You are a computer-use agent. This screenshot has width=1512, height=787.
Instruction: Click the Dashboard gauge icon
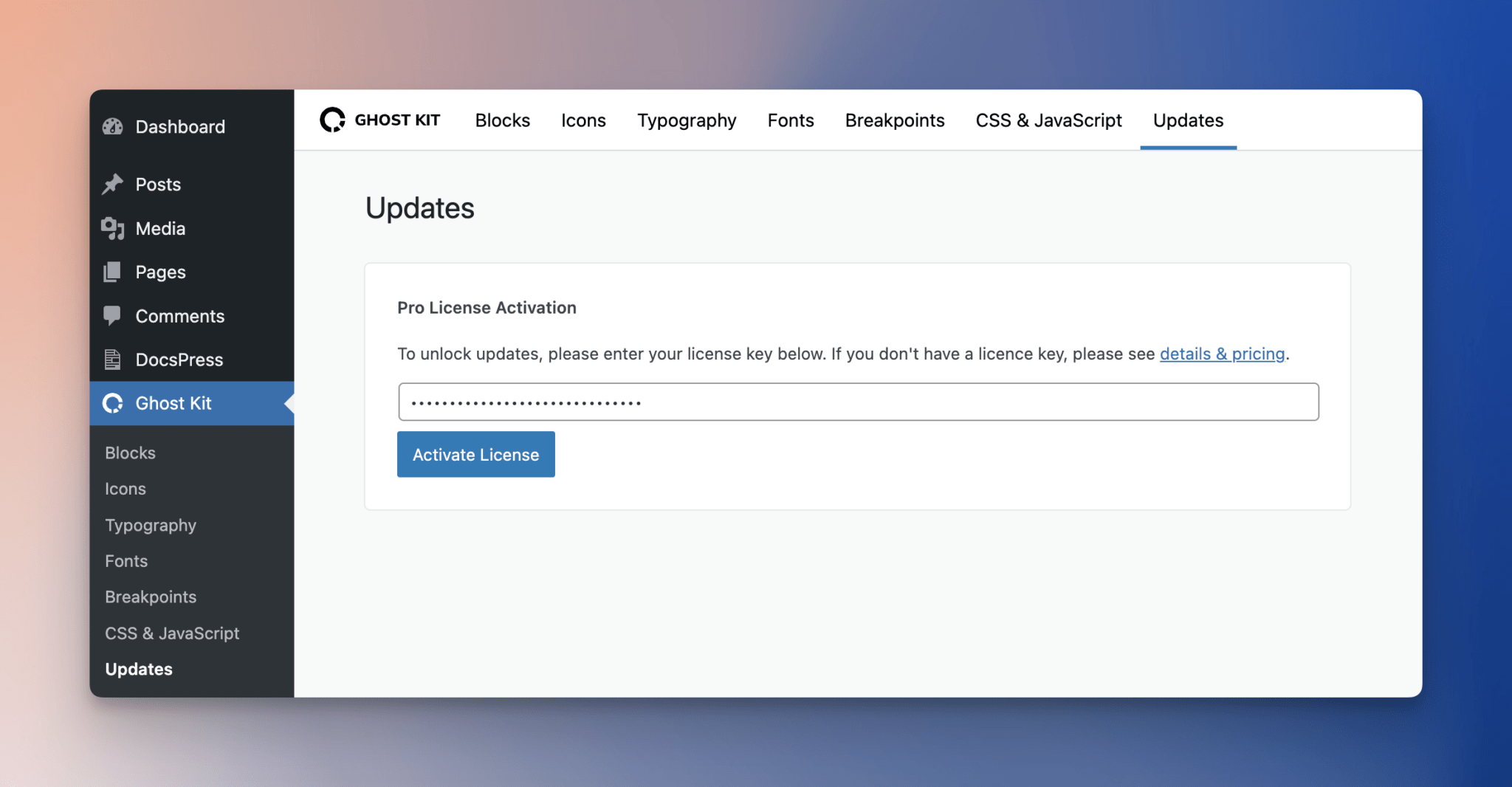click(112, 127)
